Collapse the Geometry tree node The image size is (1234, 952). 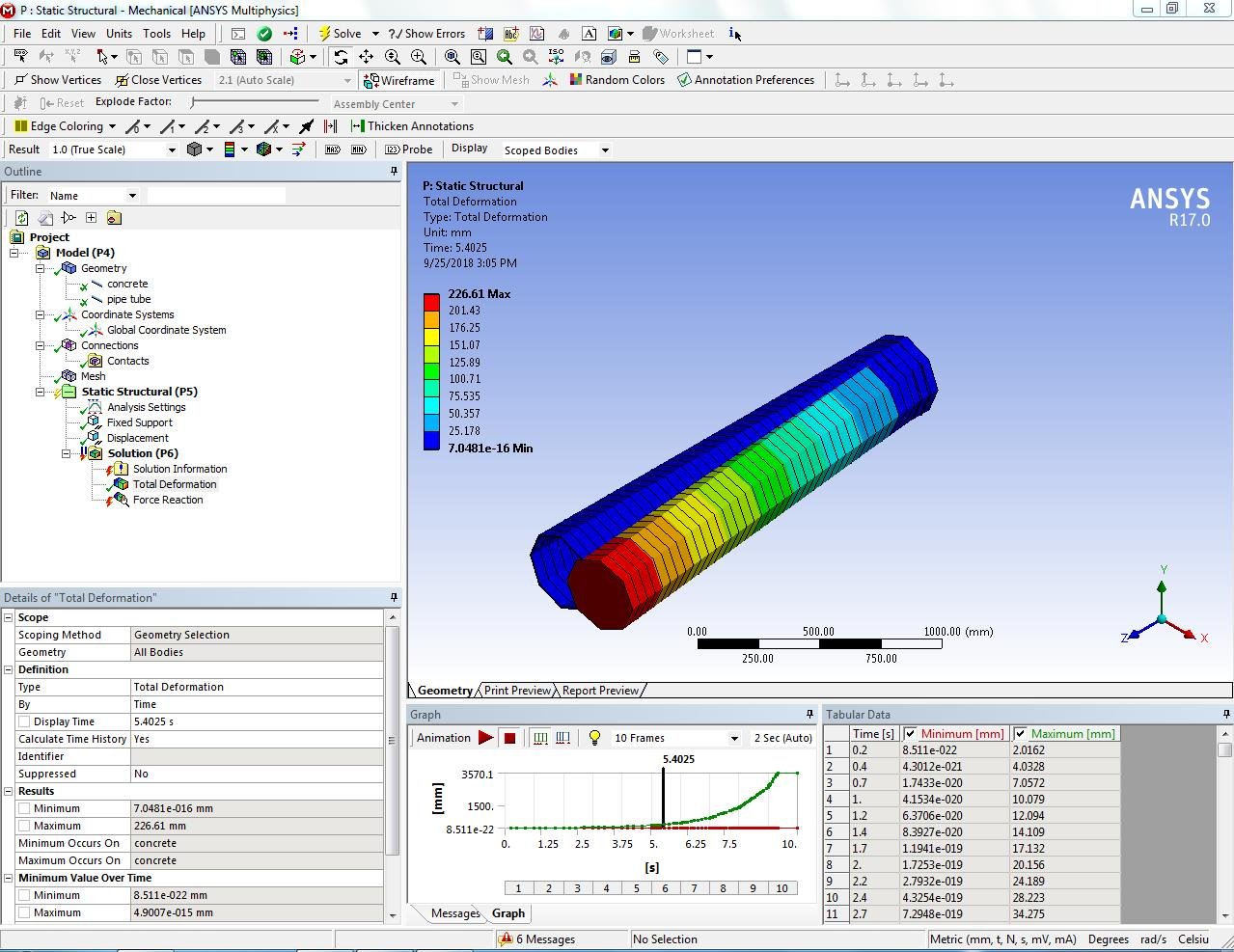[41, 268]
